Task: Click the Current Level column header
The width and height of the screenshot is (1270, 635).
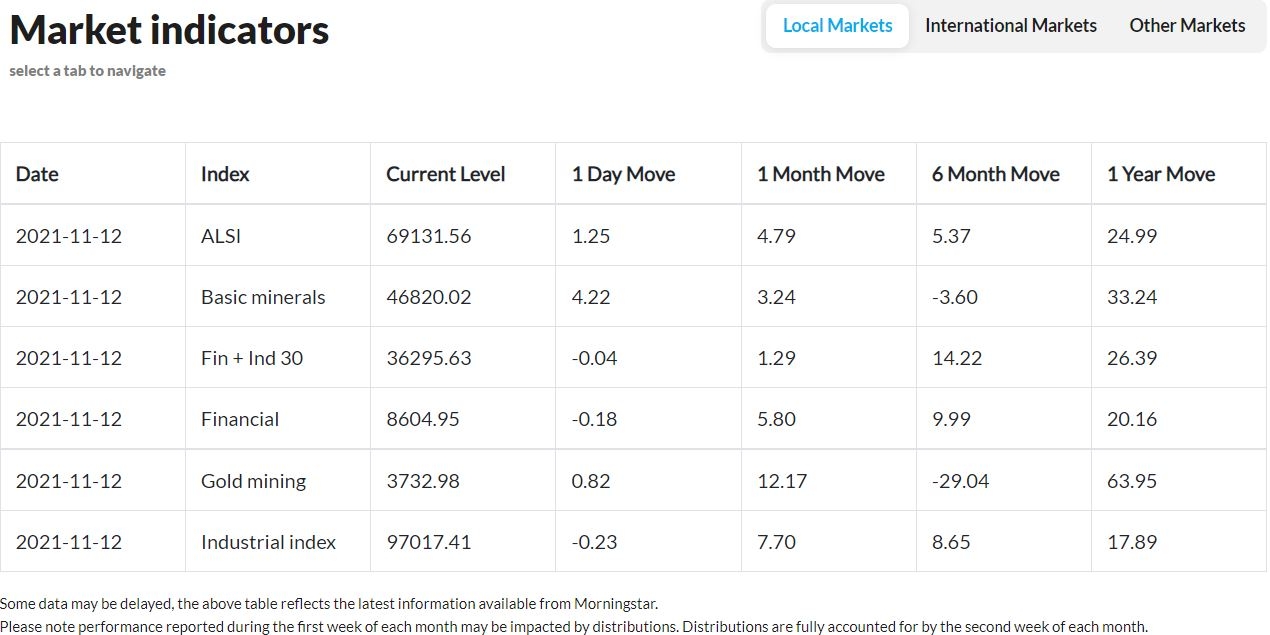Action: click(446, 174)
